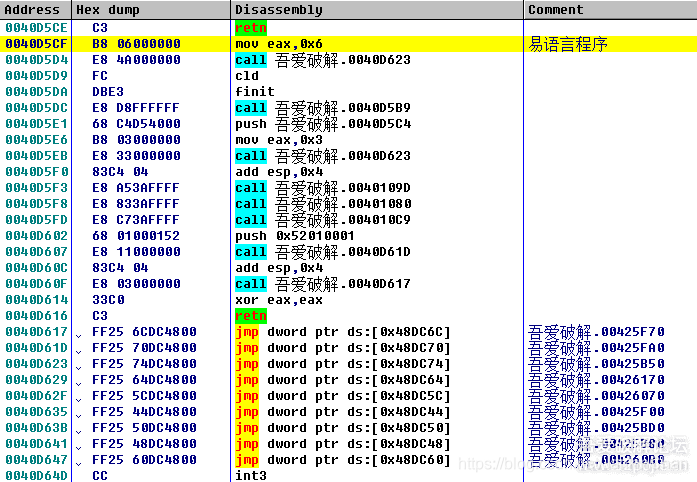Click hex bytes E8 4A000000
The width and height of the screenshot is (697, 482).
click(x=136, y=60)
